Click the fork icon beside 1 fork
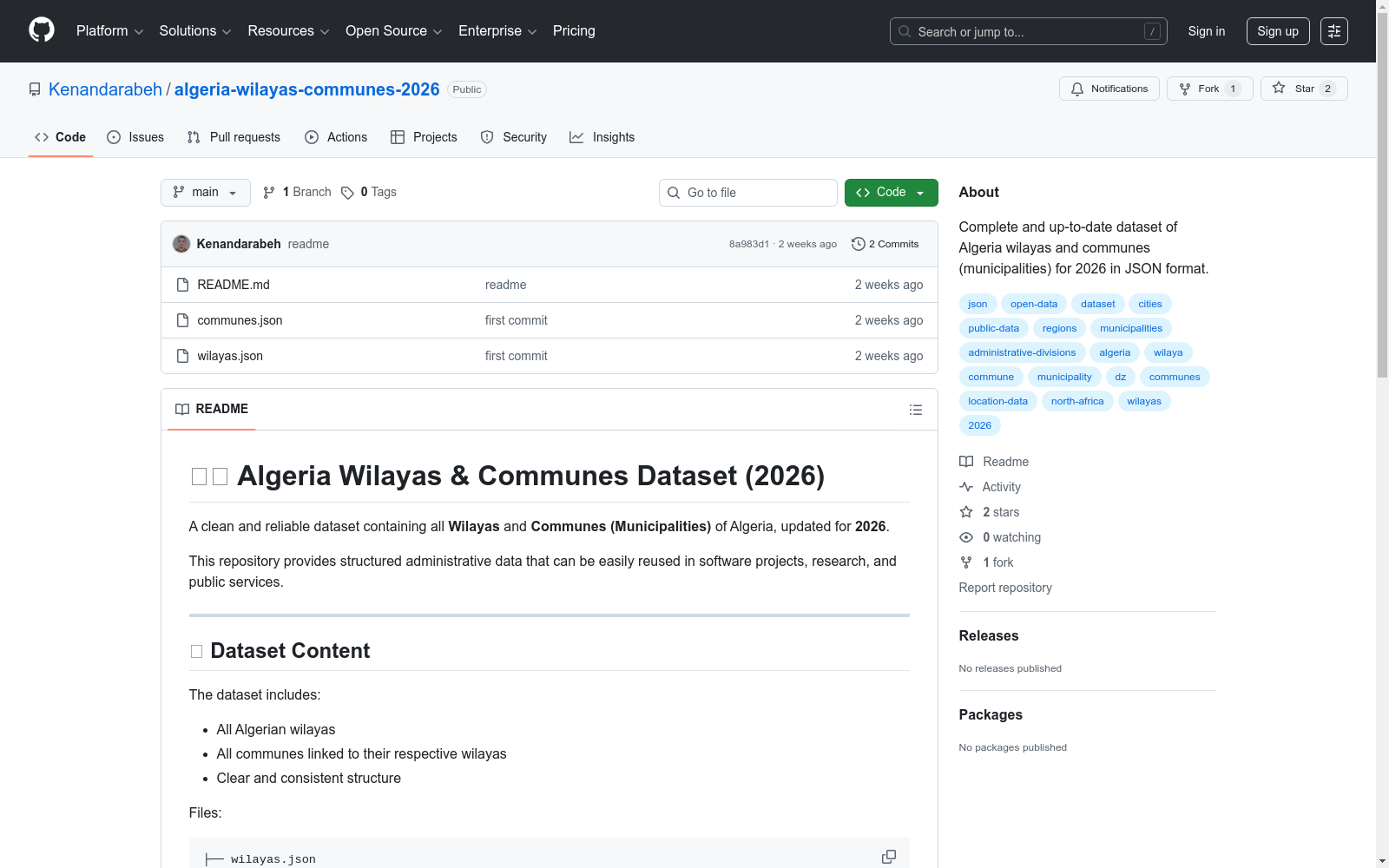 (x=966, y=562)
